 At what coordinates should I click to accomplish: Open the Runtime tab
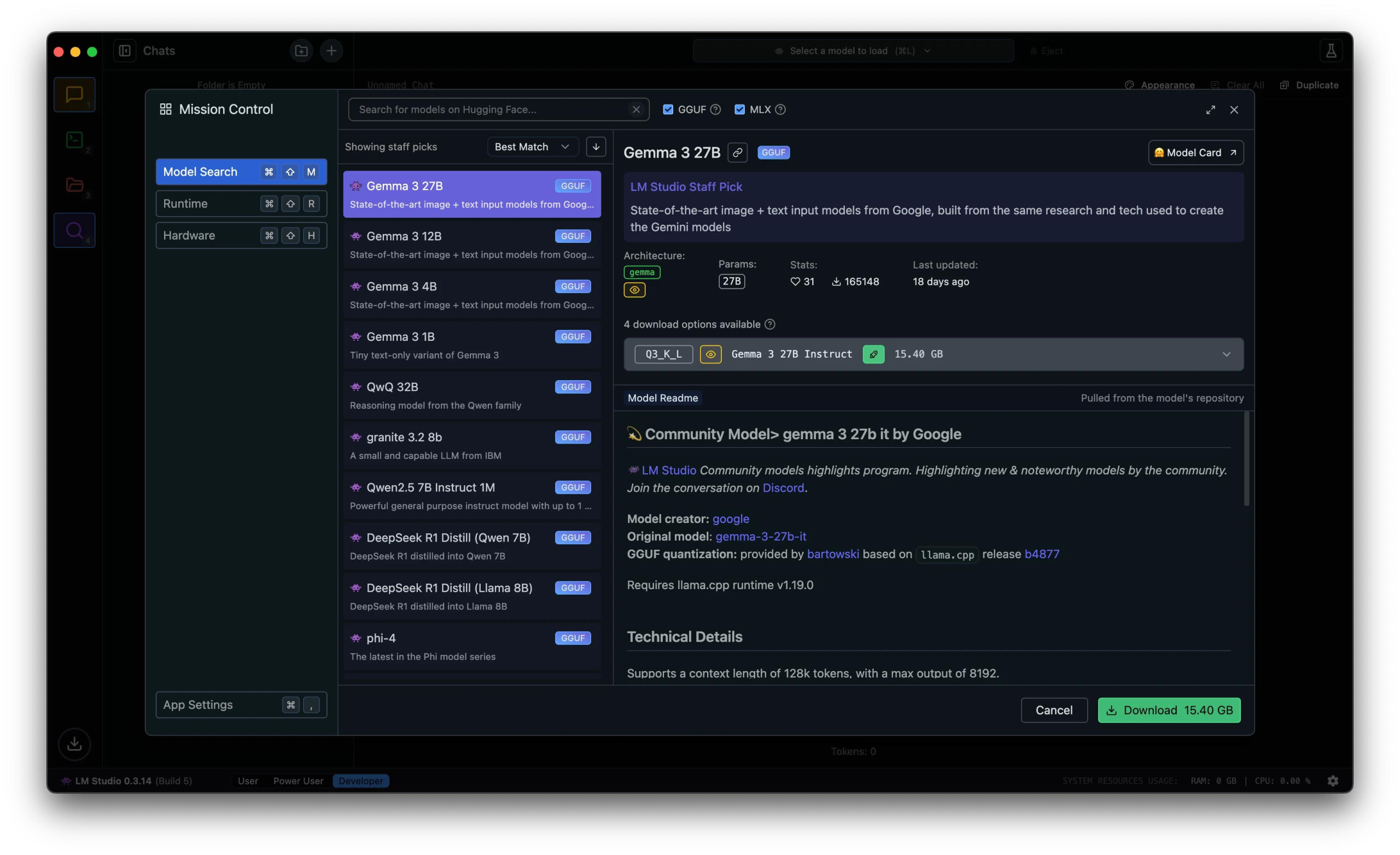(241, 203)
